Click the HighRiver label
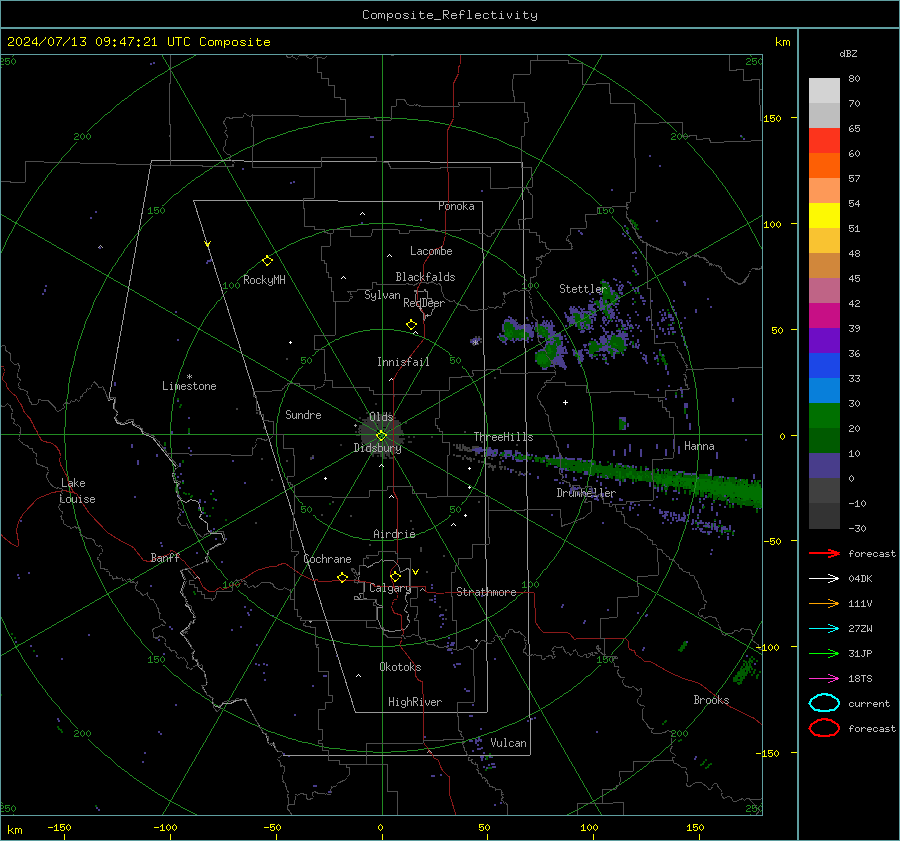This screenshot has width=900, height=841. pyautogui.click(x=415, y=702)
